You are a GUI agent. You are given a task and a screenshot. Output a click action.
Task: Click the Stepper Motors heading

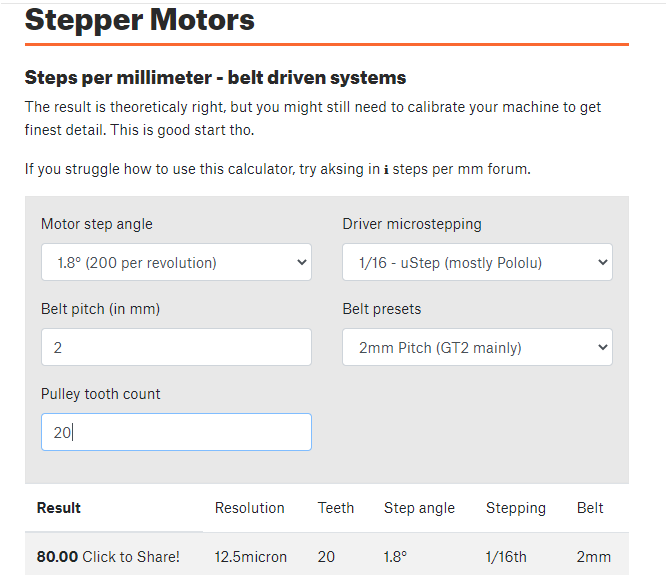140,20
